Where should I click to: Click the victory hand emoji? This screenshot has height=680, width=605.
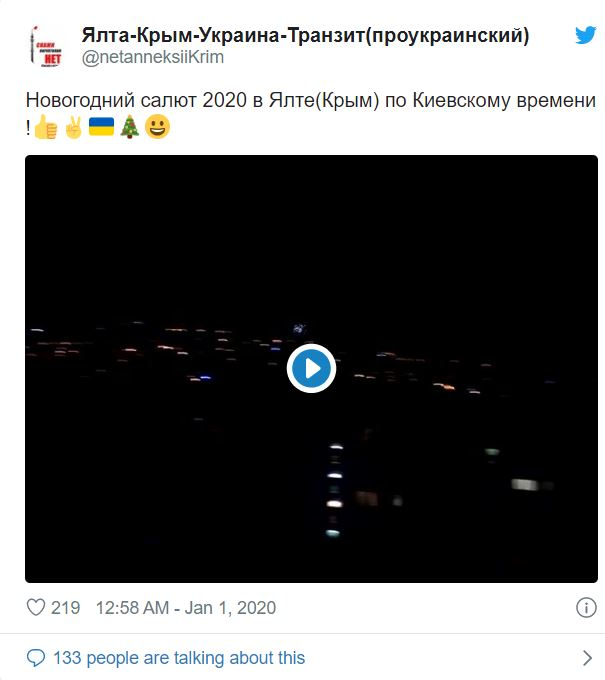[x=73, y=127]
